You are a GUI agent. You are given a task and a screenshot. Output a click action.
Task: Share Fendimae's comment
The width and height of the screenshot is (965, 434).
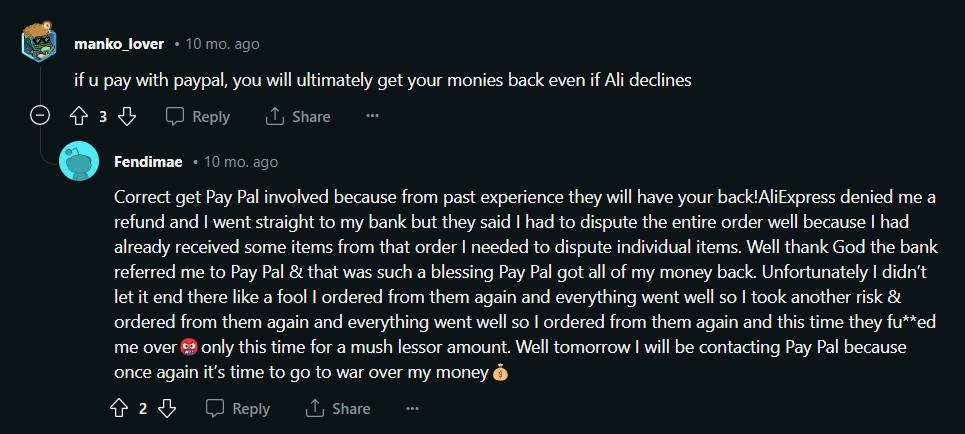tap(338, 408)
